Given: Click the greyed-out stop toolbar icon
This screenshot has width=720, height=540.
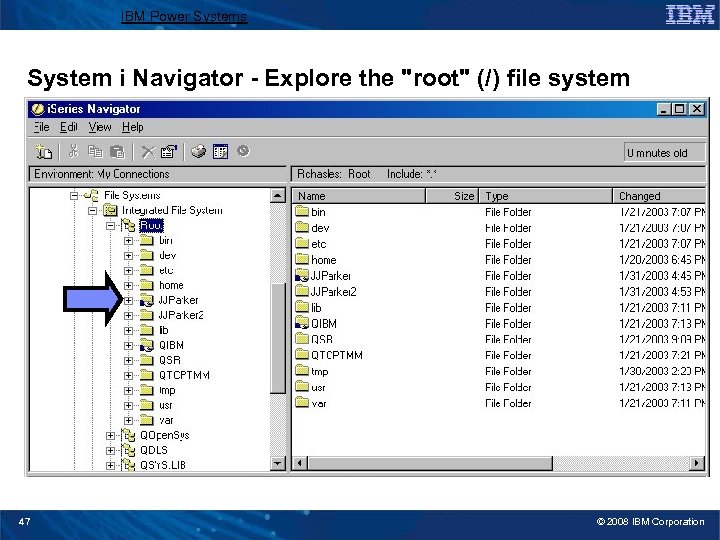Looking at the screenshot, I should [243, 151].
